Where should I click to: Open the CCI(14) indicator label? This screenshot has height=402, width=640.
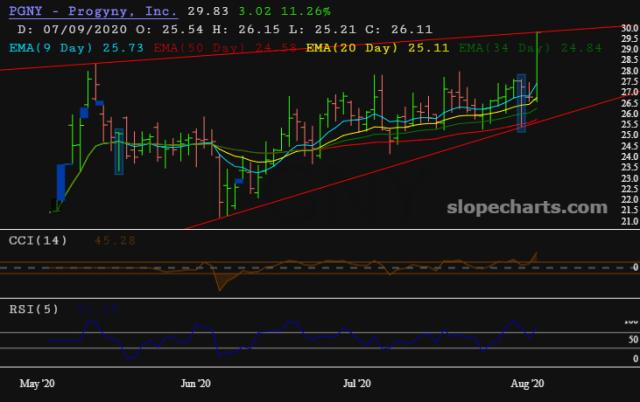[38, 239]
